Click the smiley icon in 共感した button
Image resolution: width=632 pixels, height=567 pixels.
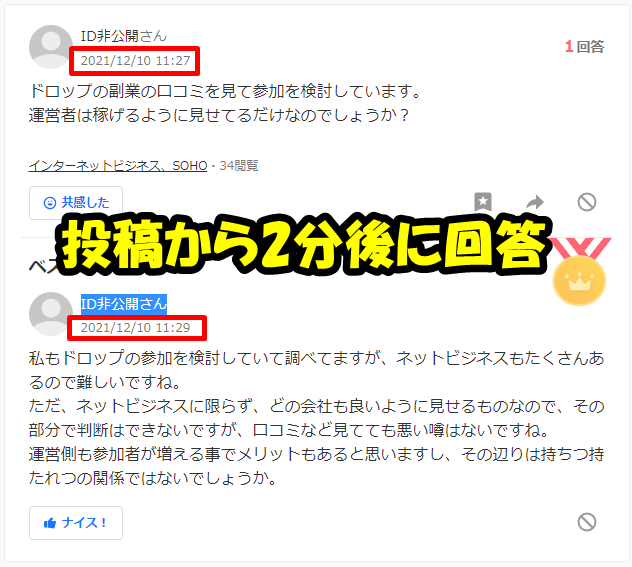(x=50, y=203)
